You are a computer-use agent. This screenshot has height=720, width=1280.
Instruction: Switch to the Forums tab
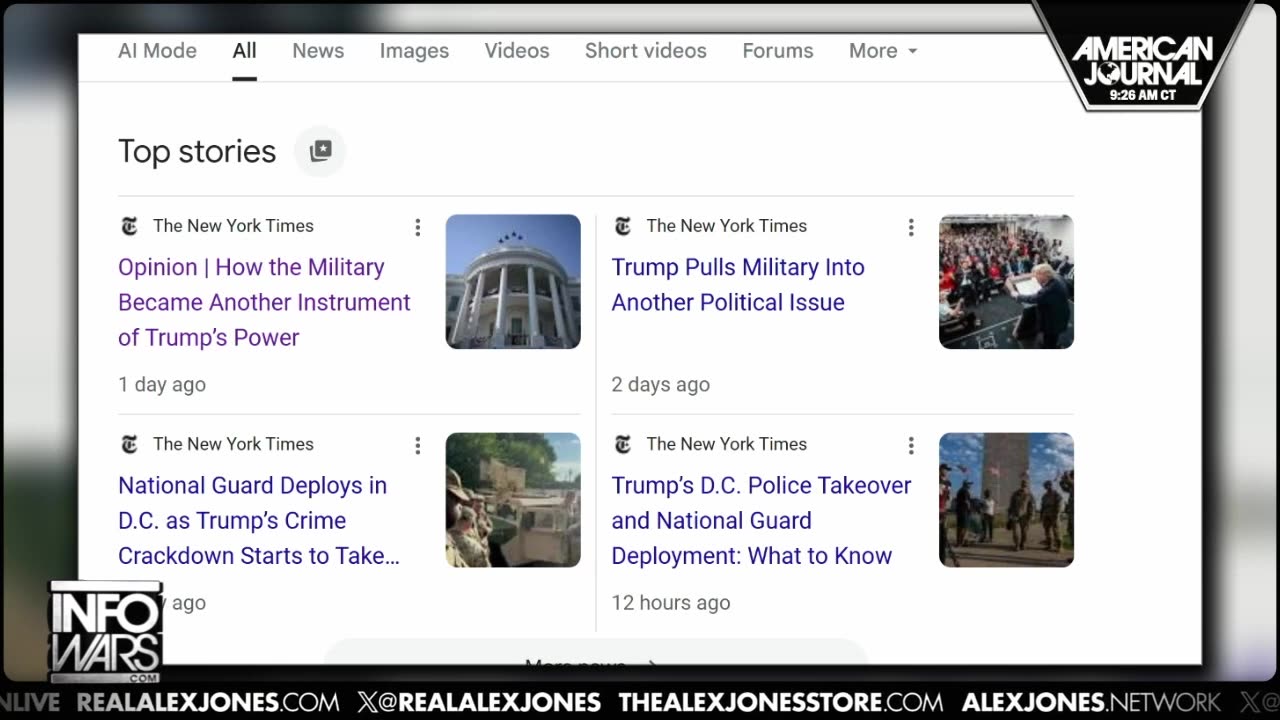778,51
